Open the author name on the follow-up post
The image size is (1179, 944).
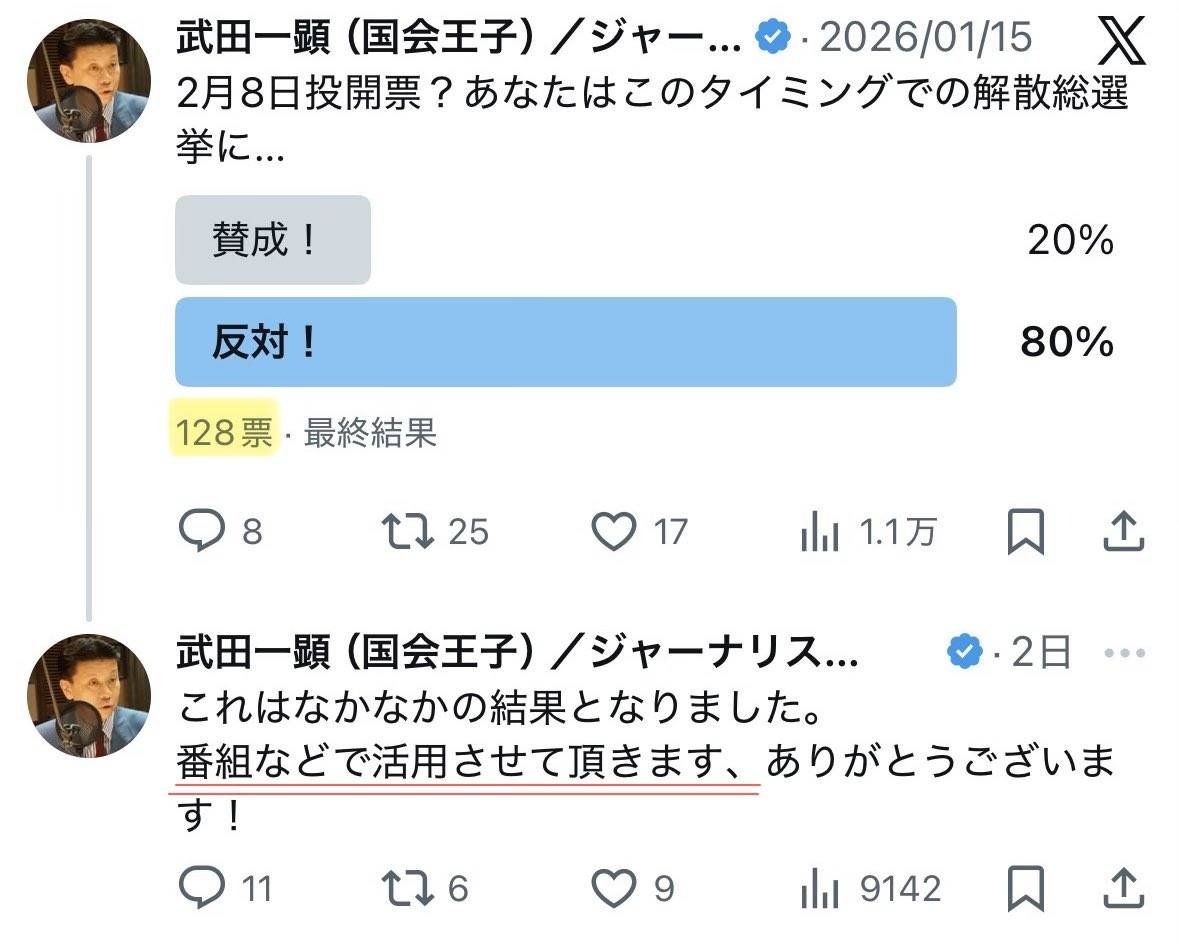pos(517,654)
